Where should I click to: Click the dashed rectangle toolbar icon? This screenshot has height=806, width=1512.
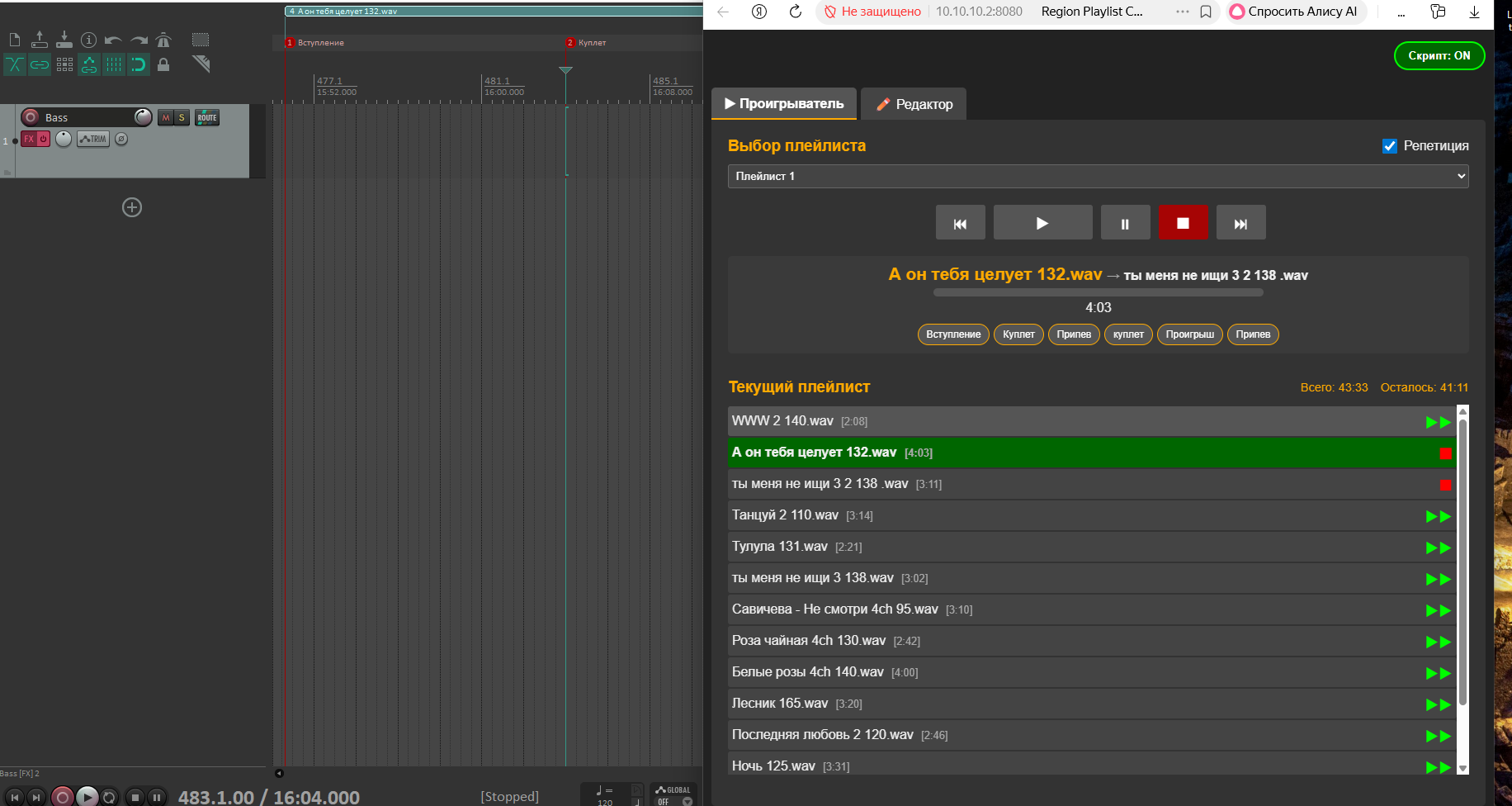pyautogui.click(x=201, y=40)
